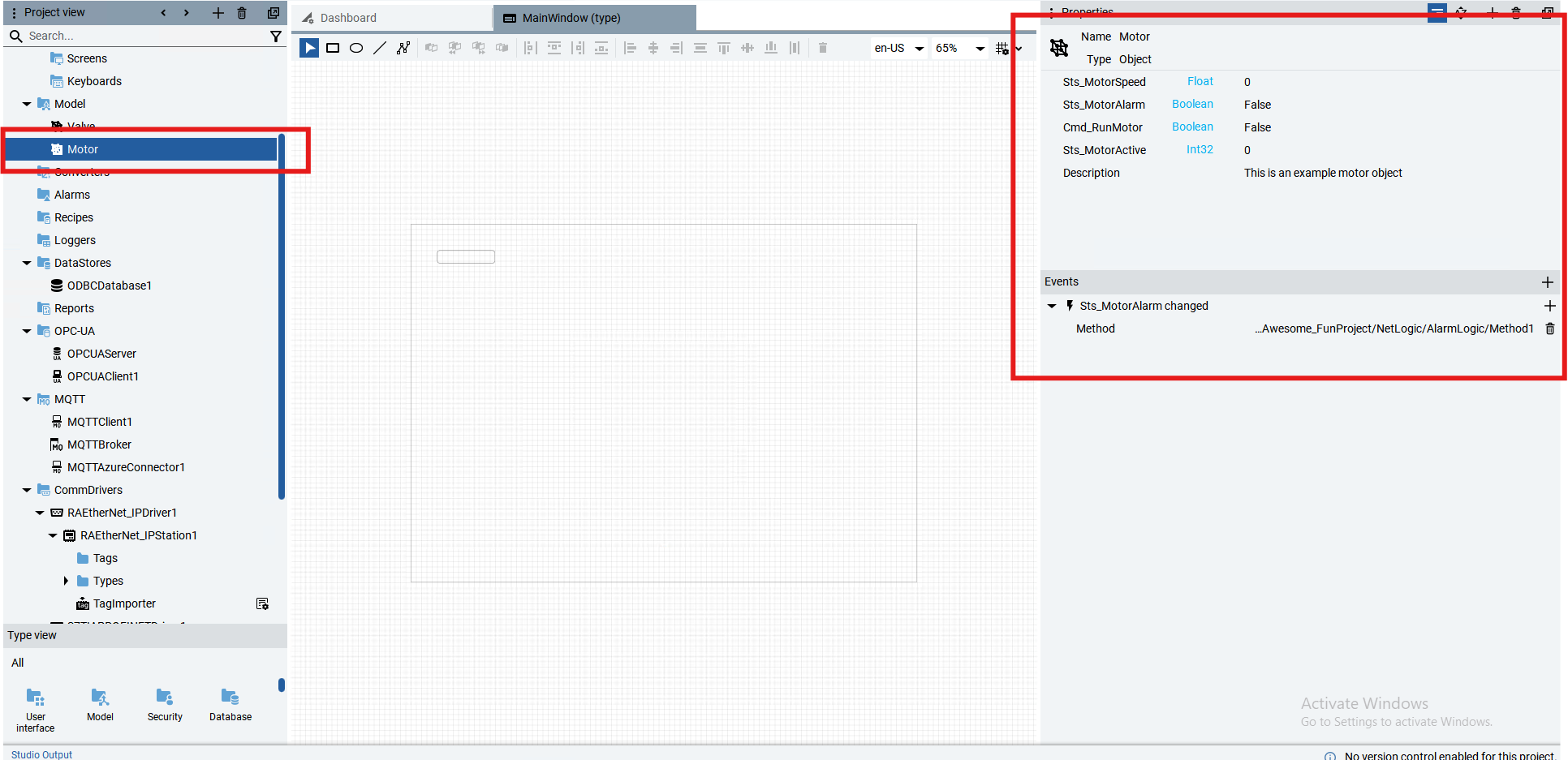Open the Database type category

tap(230, 705)
